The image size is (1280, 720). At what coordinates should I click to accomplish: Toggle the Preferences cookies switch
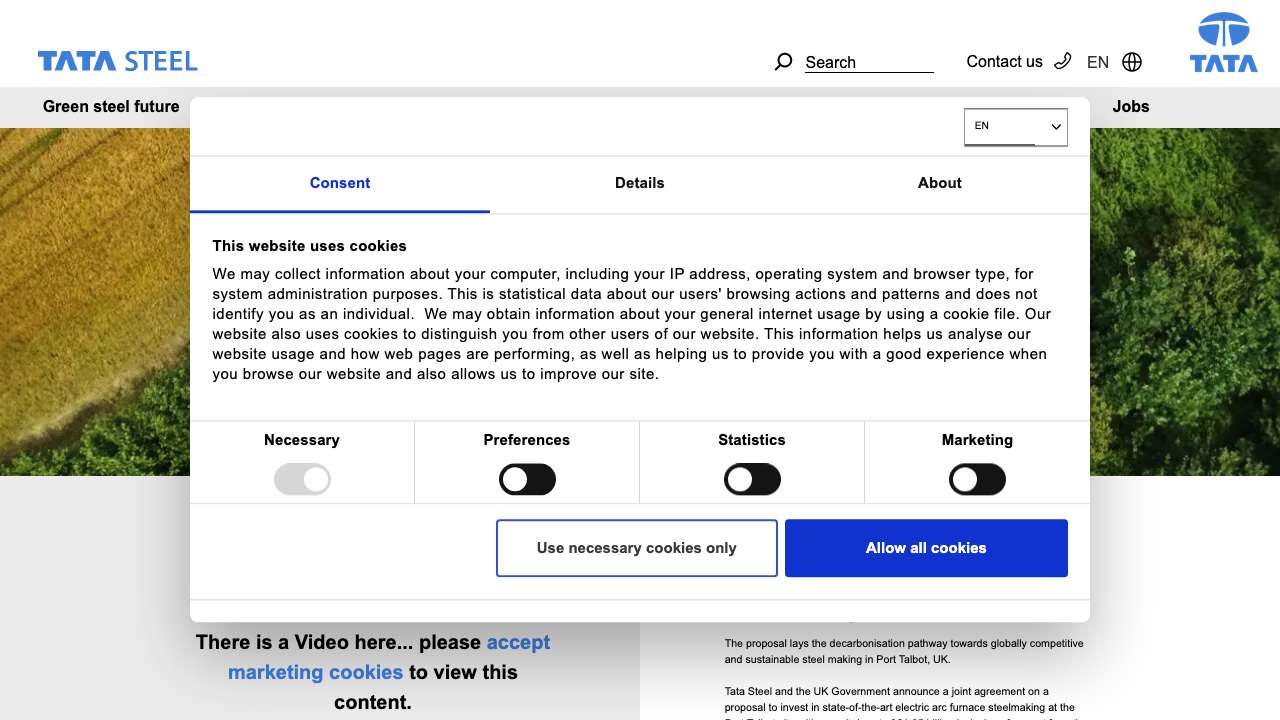tap(527, 480)
